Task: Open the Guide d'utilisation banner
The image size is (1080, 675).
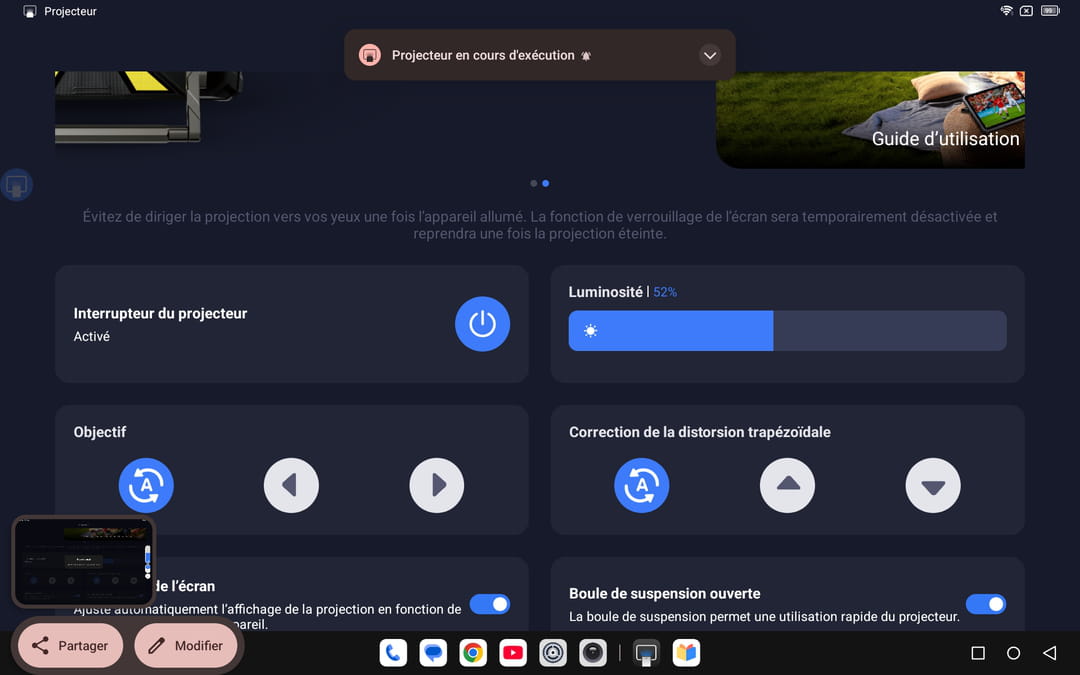Action: (870, 120)
